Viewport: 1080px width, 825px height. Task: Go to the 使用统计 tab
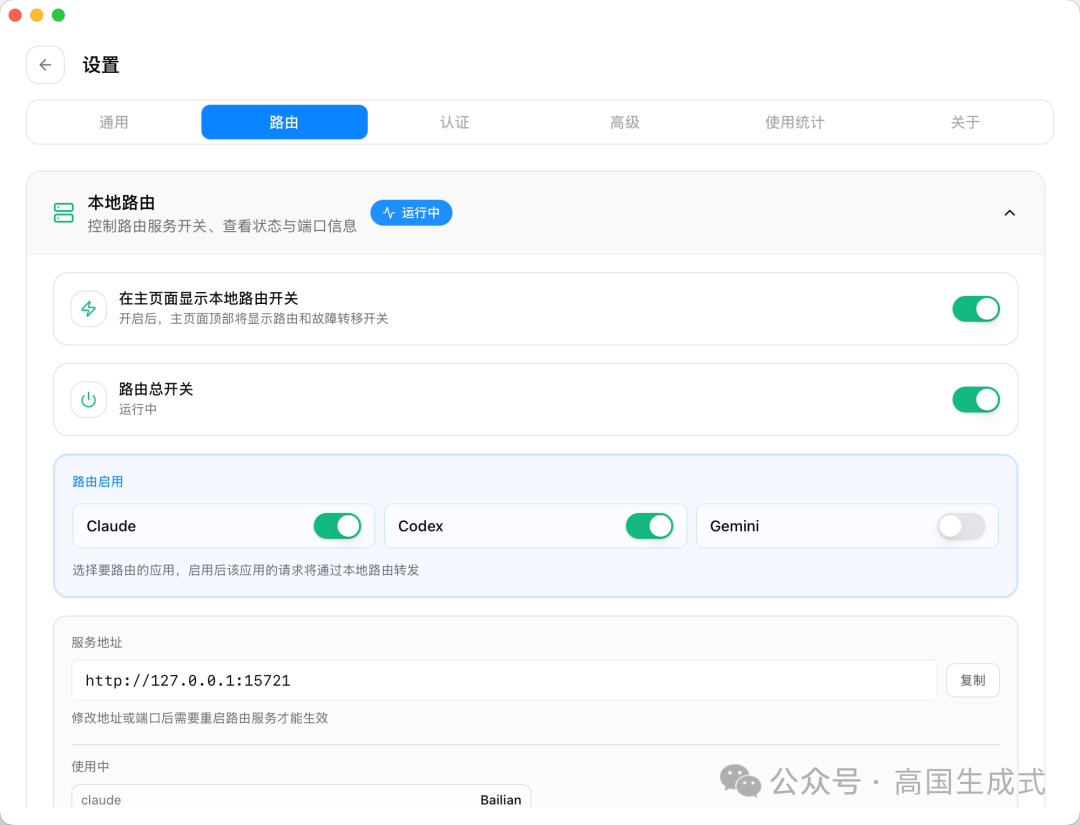[795, 122]
